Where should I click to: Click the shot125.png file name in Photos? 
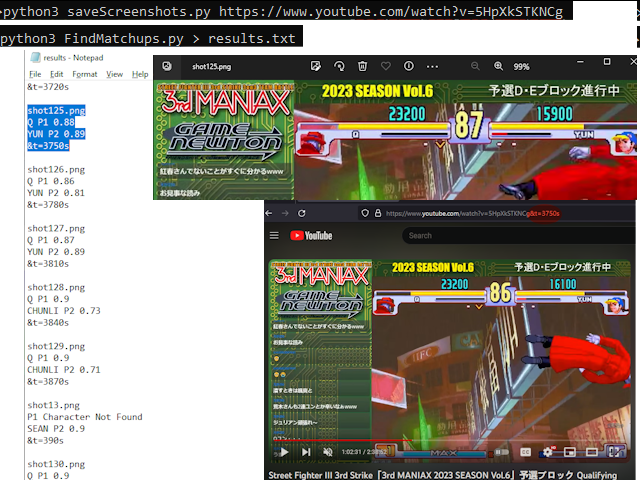point(211,67)
